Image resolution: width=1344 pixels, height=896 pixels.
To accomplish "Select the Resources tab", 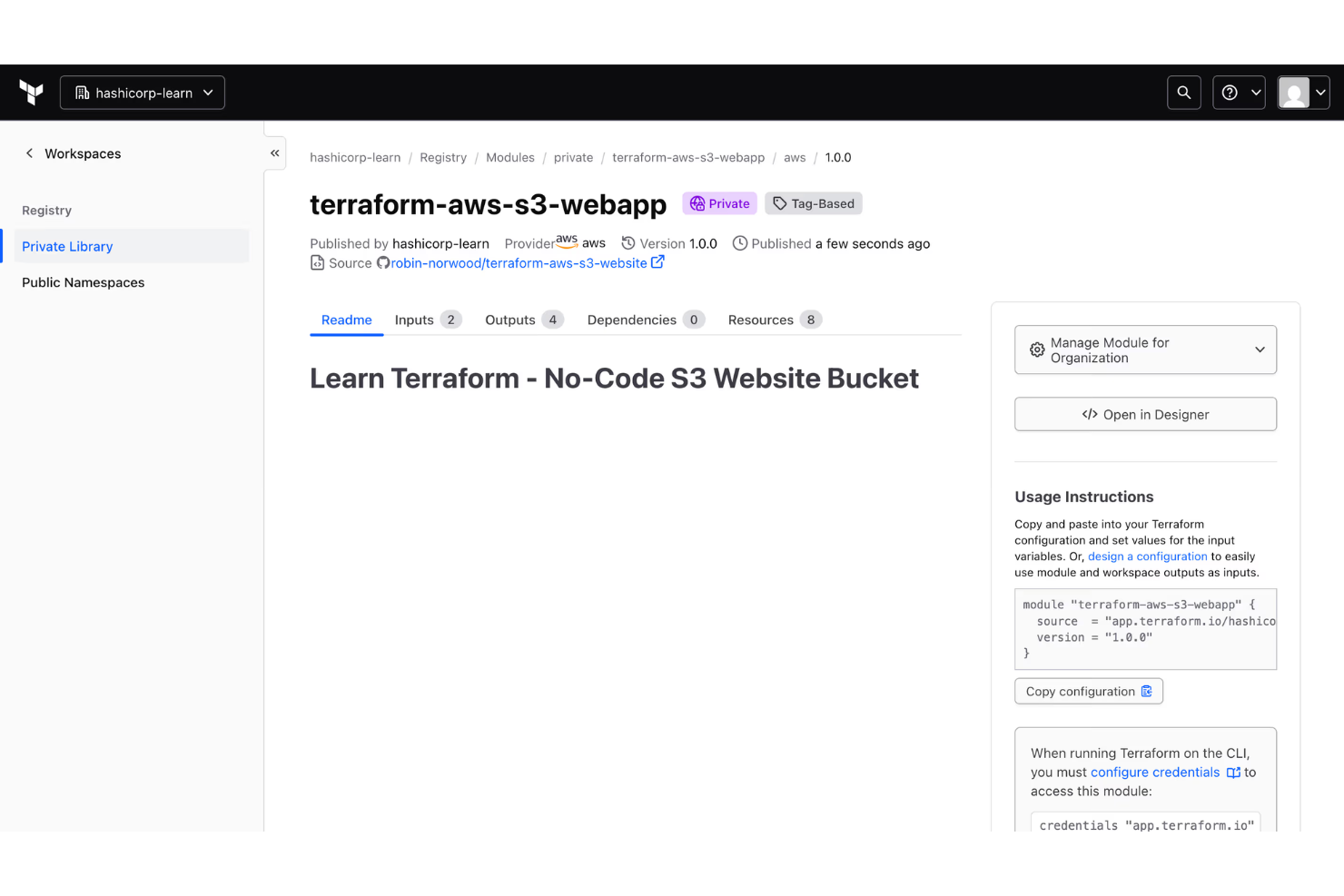I will [x=760, y=320].
